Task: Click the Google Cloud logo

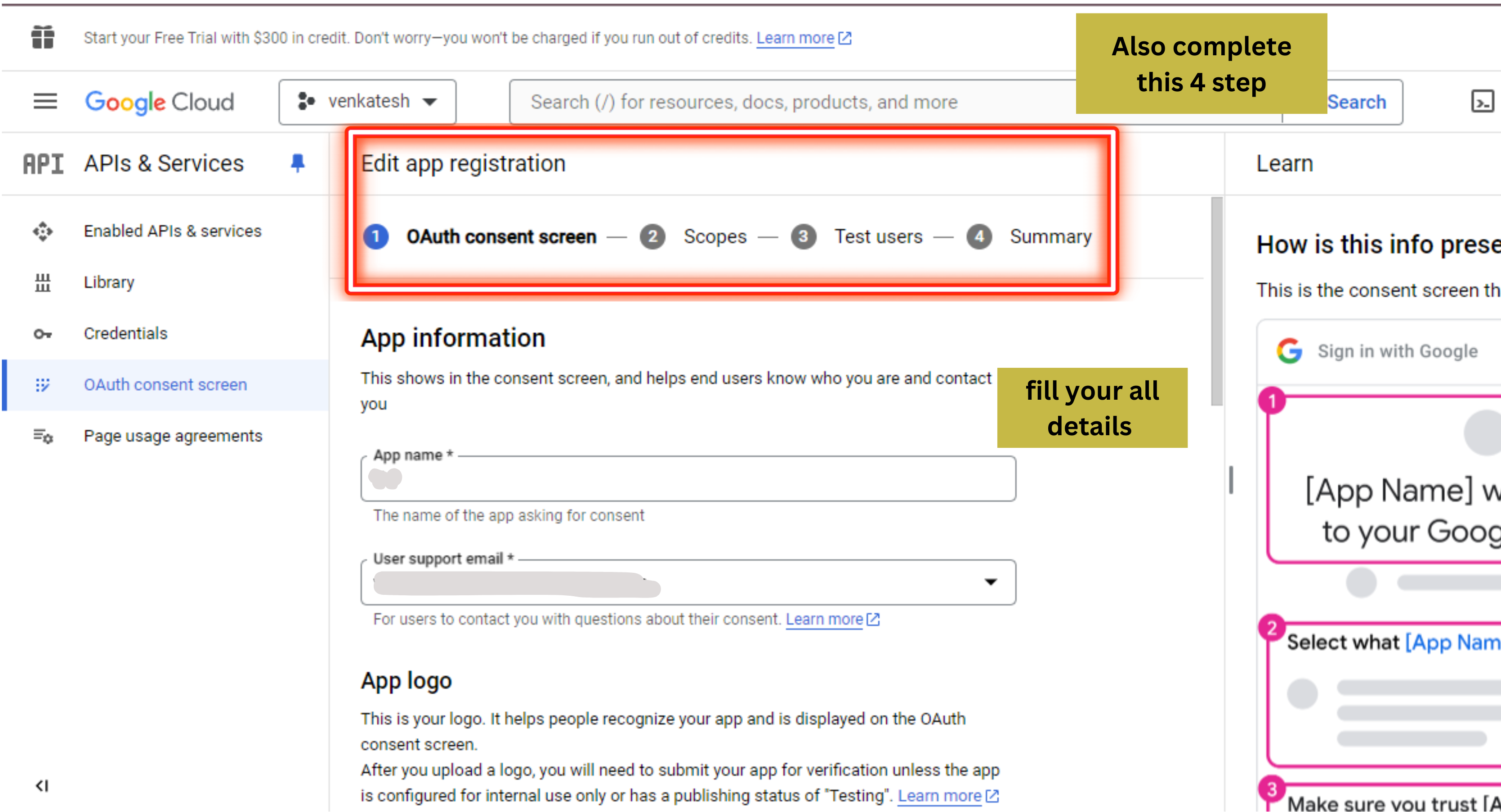Action: point(160,102)
